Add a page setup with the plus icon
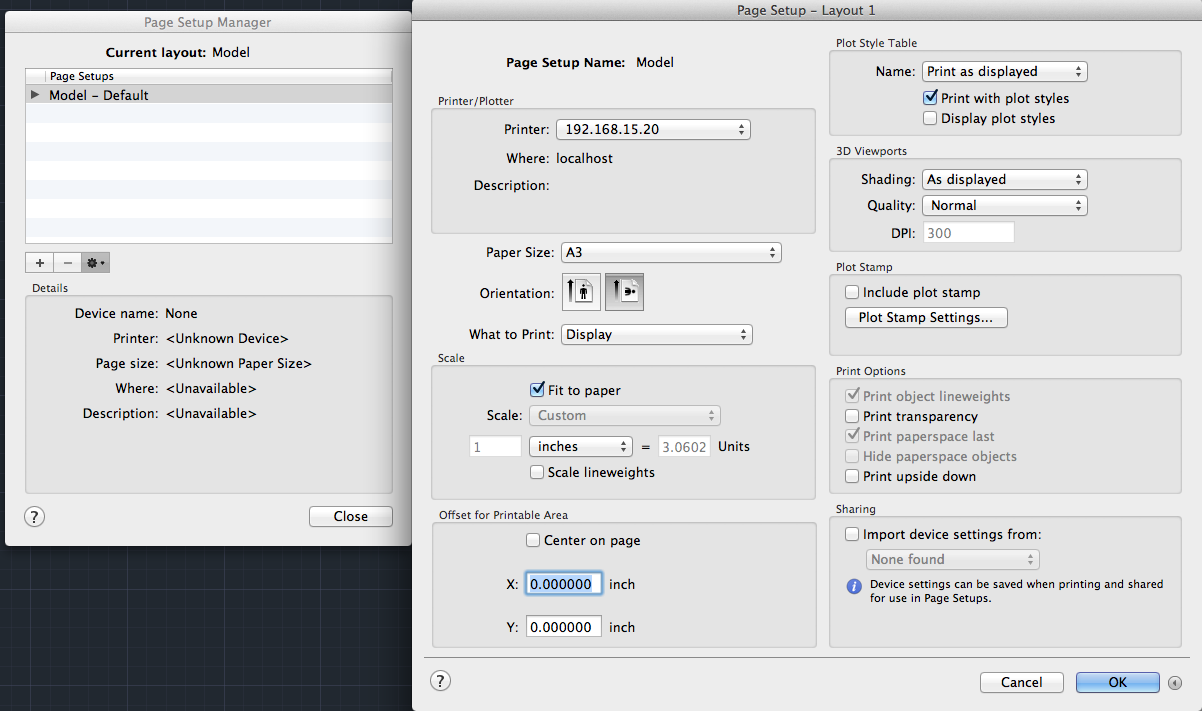Viewport: 1202px width, 711px height. (x=39, y=262)
